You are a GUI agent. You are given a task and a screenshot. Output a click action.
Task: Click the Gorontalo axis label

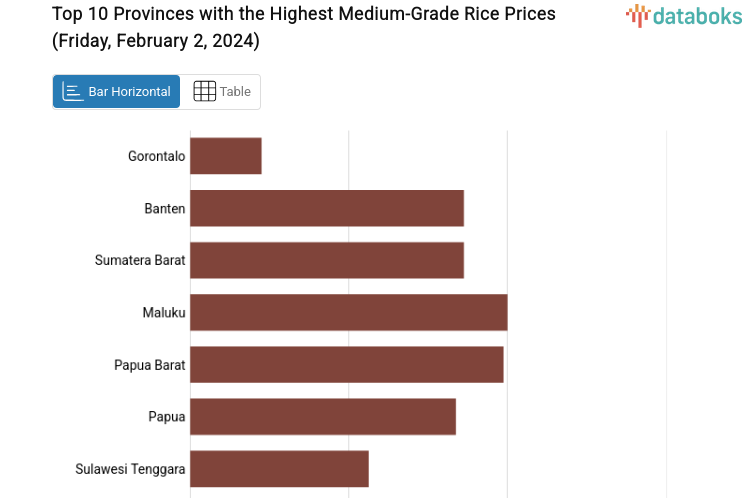pos(156,156)
